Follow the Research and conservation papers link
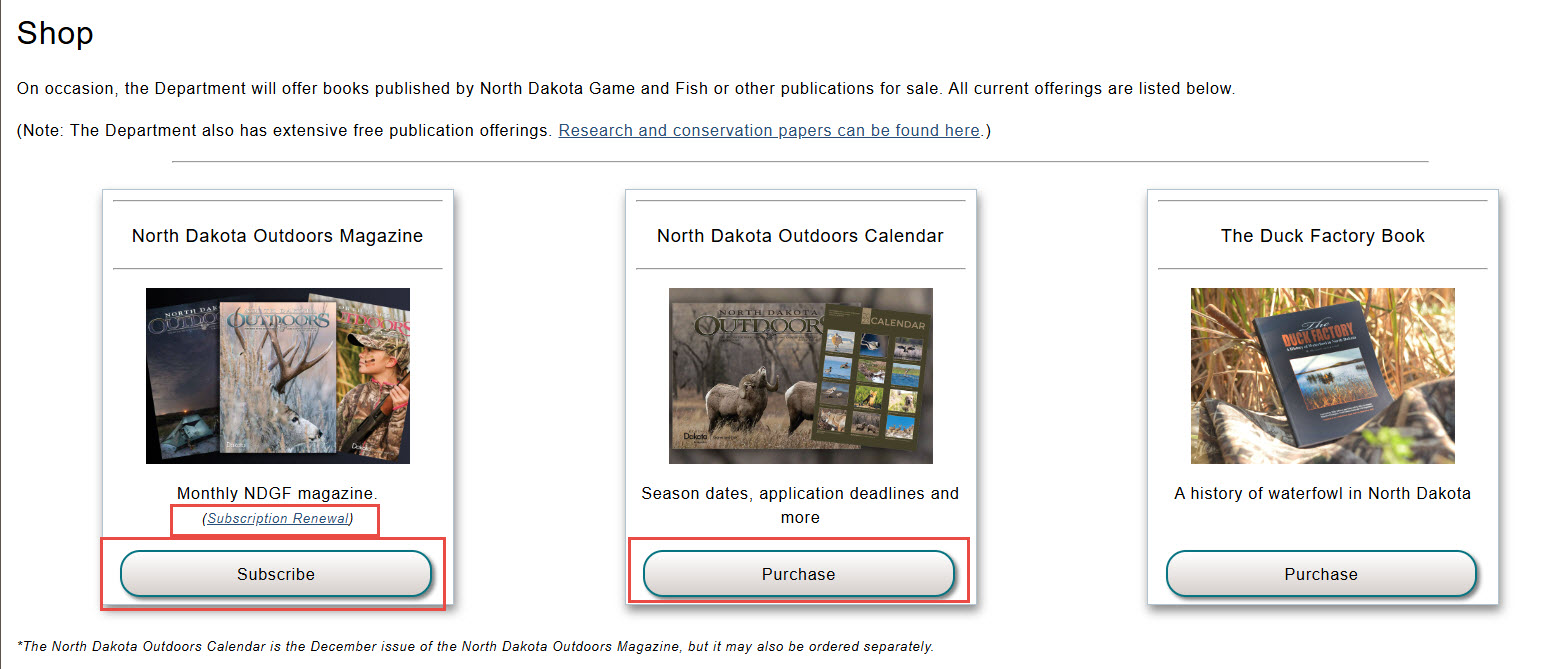Screen dimensions: 1541x669 pos(769,130)
